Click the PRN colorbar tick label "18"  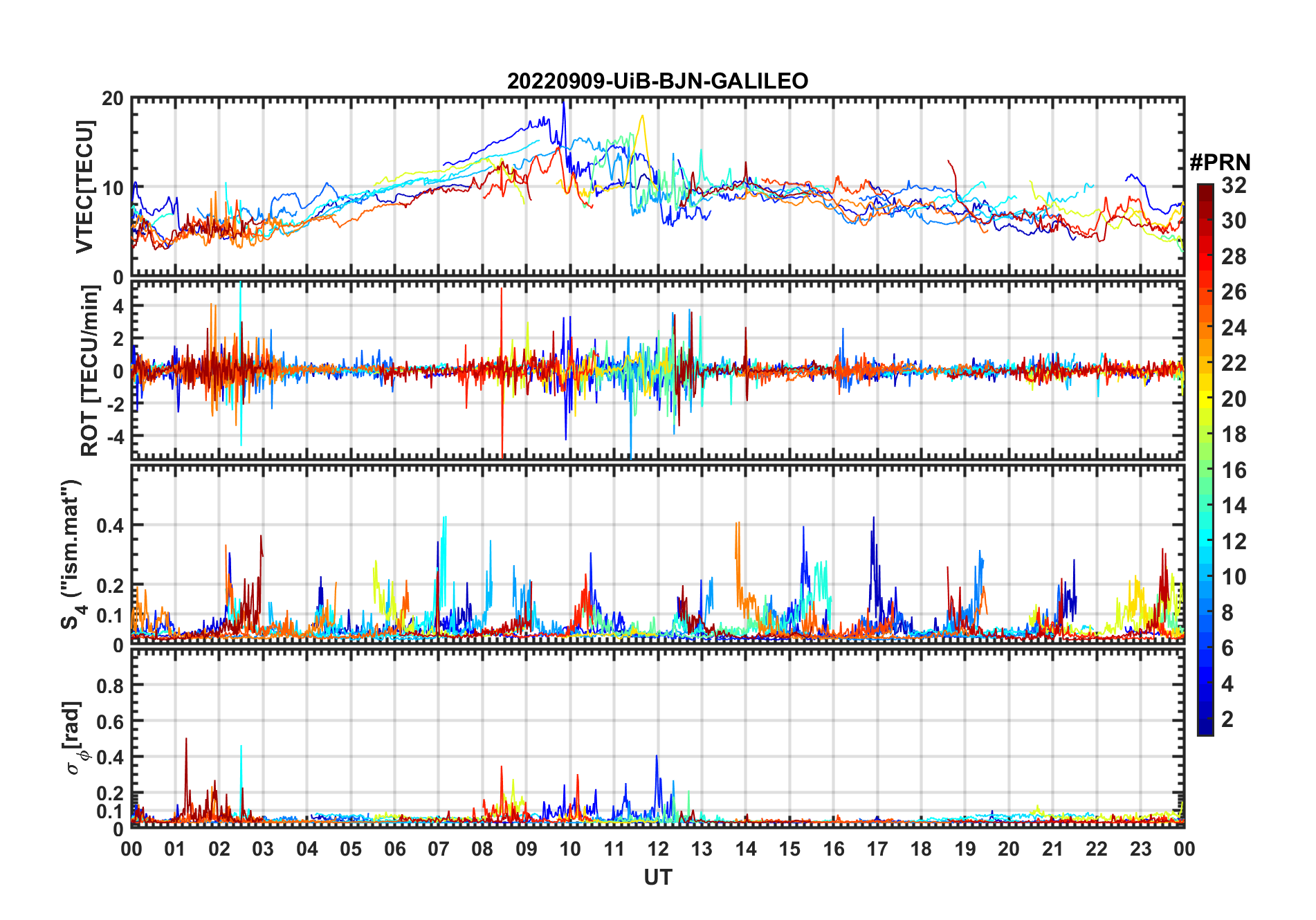[1234, 434]
